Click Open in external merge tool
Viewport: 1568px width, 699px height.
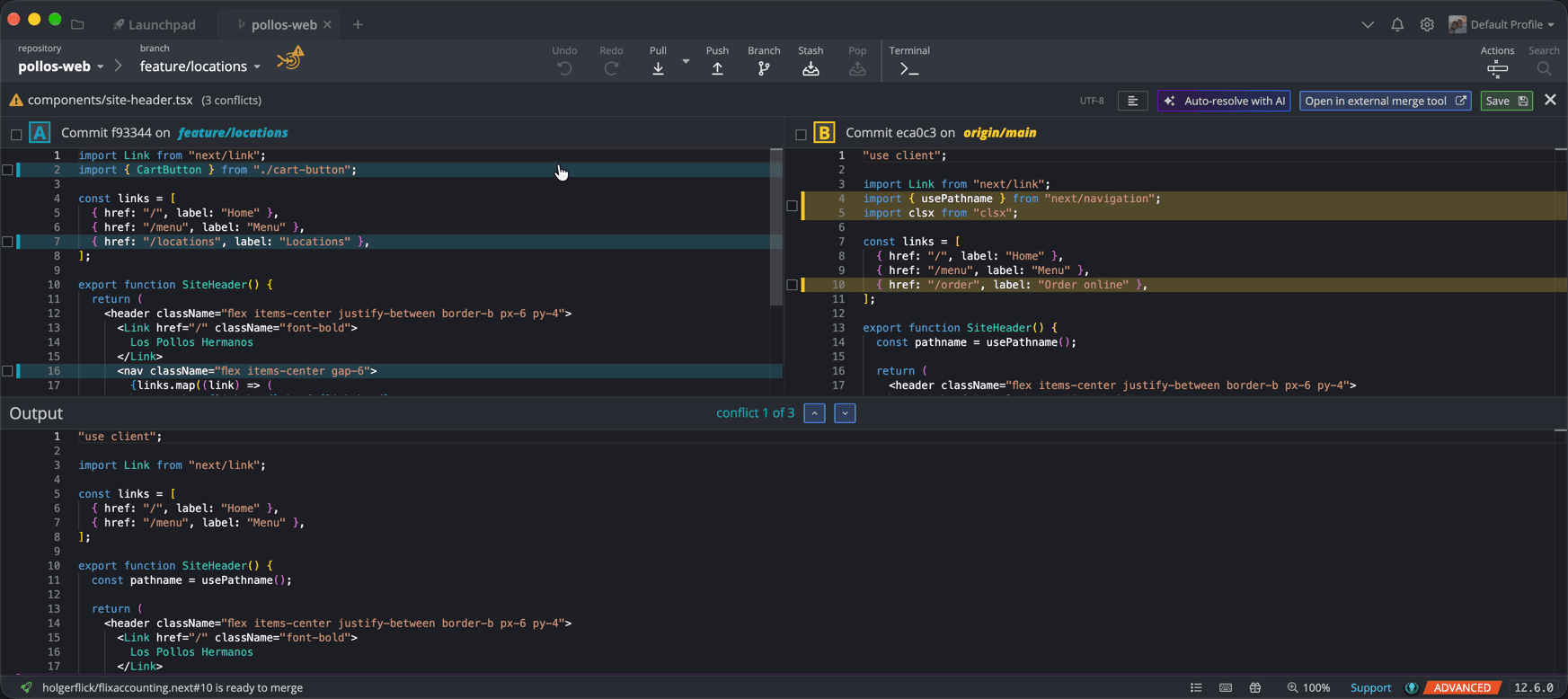pyautogui.click(x=1385, y=101)
